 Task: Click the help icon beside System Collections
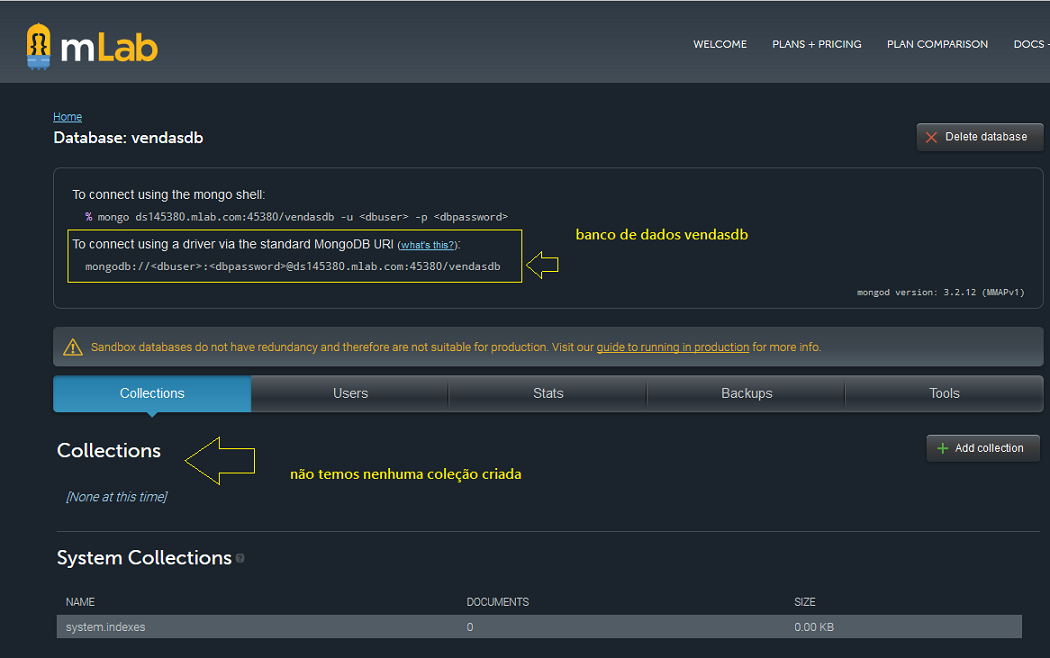click(x=240, y=558)
